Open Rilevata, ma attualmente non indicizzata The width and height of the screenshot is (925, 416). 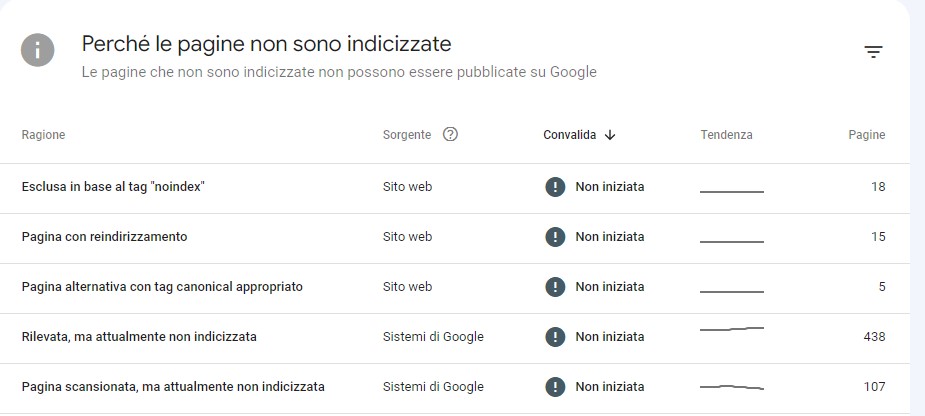(x=454, y=337)
